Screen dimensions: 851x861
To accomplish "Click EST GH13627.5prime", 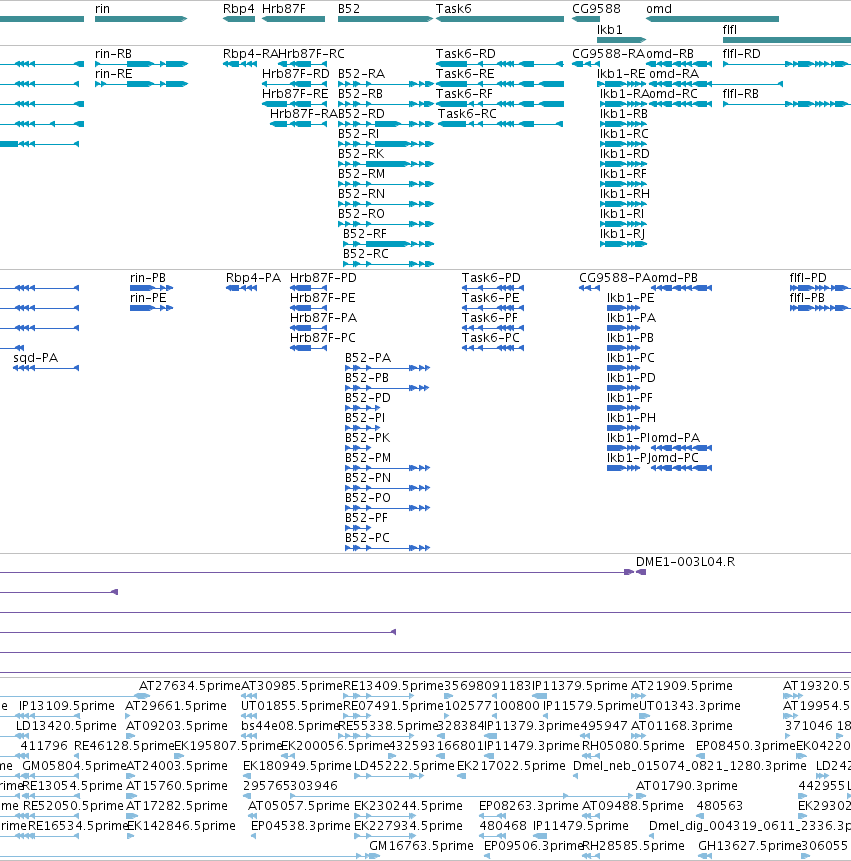I will pyautogui.click(x=749, y=846).
